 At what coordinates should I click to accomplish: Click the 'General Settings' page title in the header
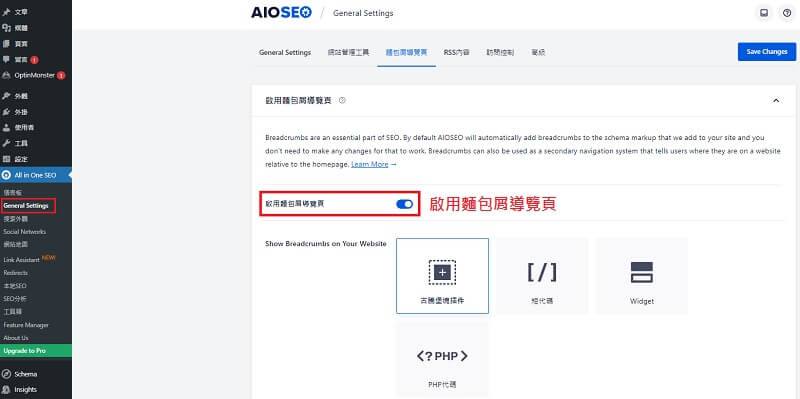(x=363, y=13)
